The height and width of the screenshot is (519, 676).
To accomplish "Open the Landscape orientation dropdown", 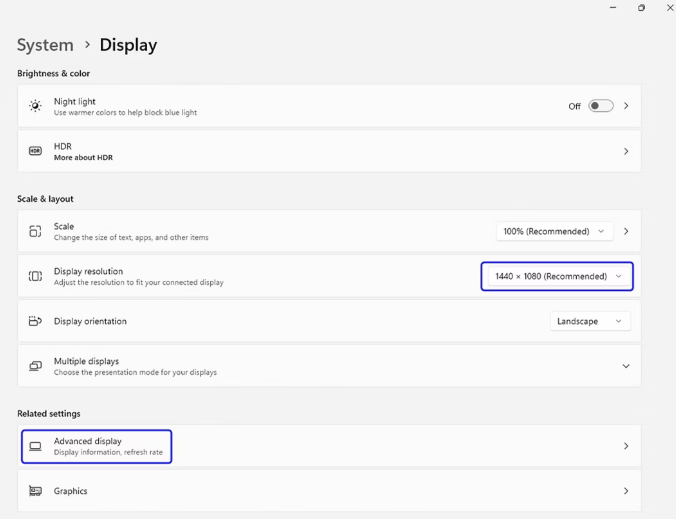I will (x=590, y=321).
